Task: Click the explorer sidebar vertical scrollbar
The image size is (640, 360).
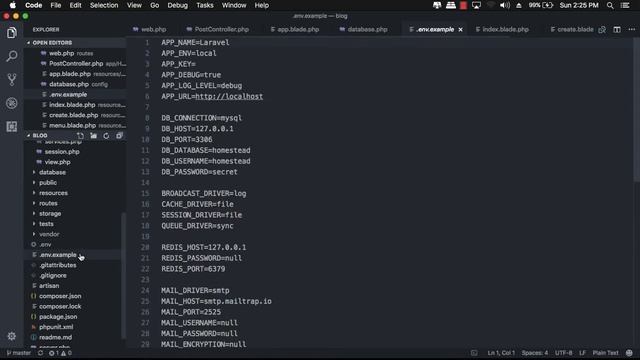Action: 124,276
